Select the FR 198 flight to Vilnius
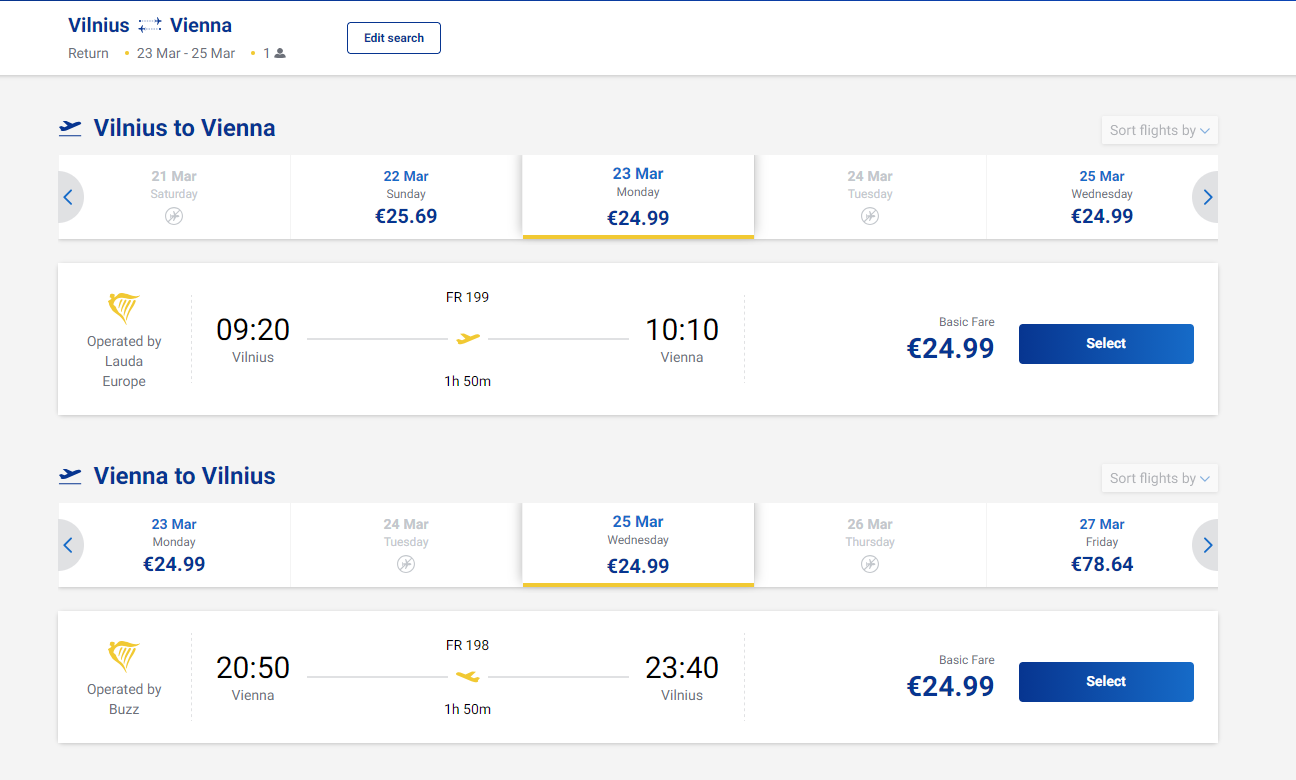This screenshot has height=780, width=1296. click(x=1106, y=681)
